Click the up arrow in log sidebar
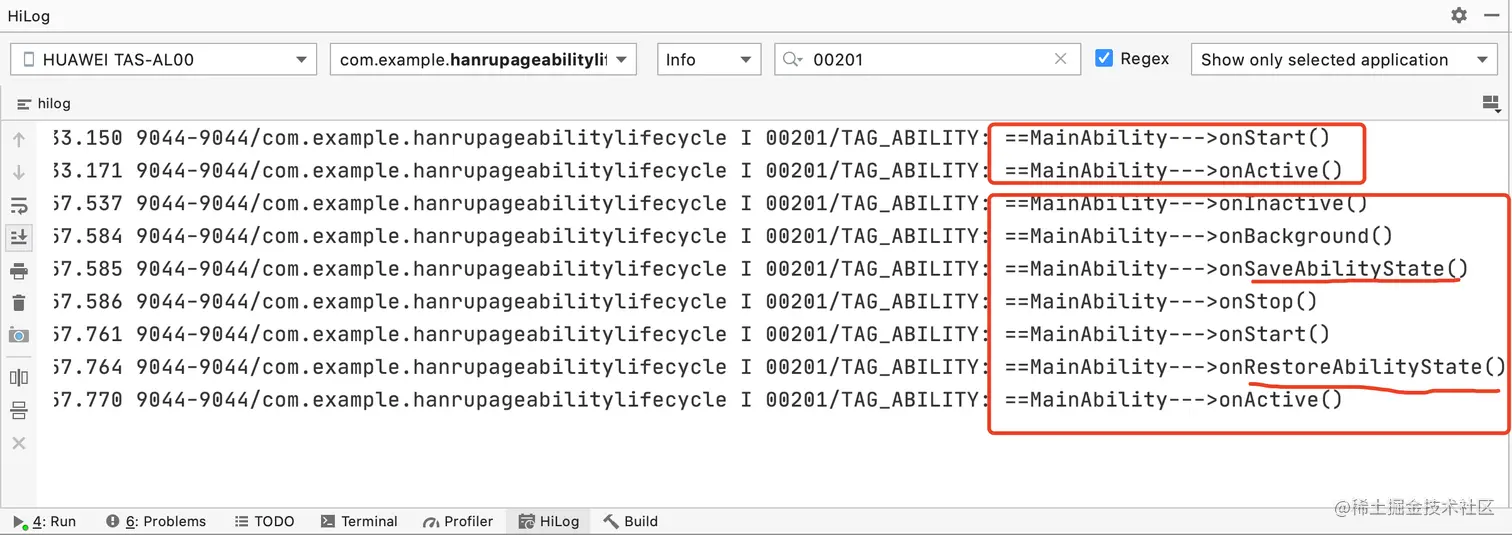The width and height of the screenshot is (1512, 535). (18, 141)
